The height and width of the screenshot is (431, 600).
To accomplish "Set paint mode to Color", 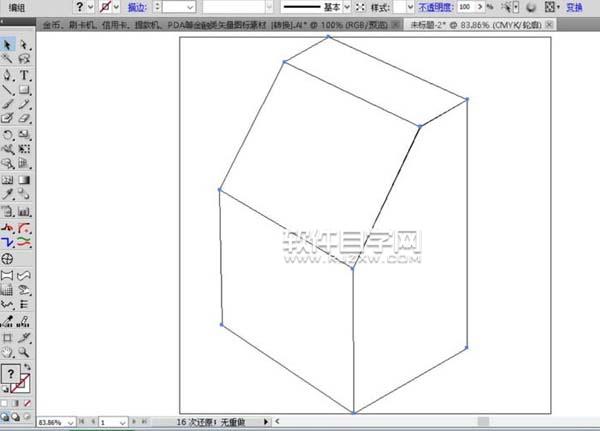I will pos(4,403).
